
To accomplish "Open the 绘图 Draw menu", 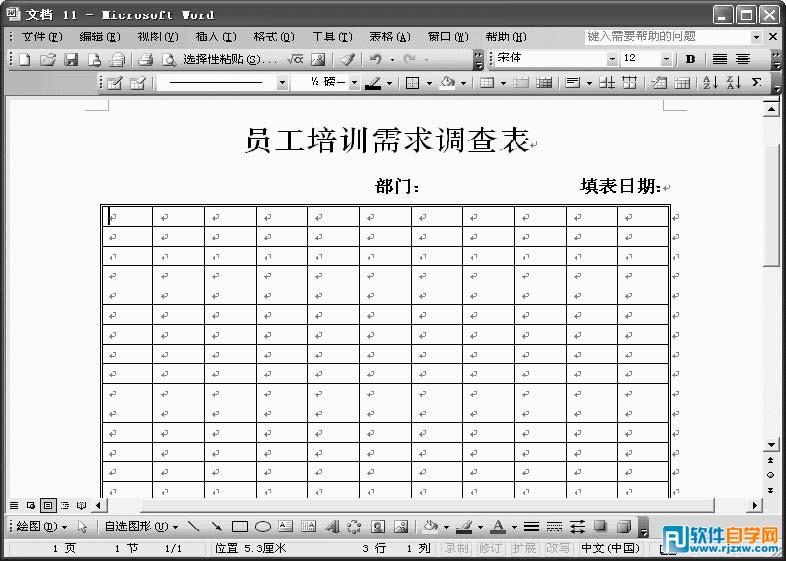I will [x=42, y=526].
